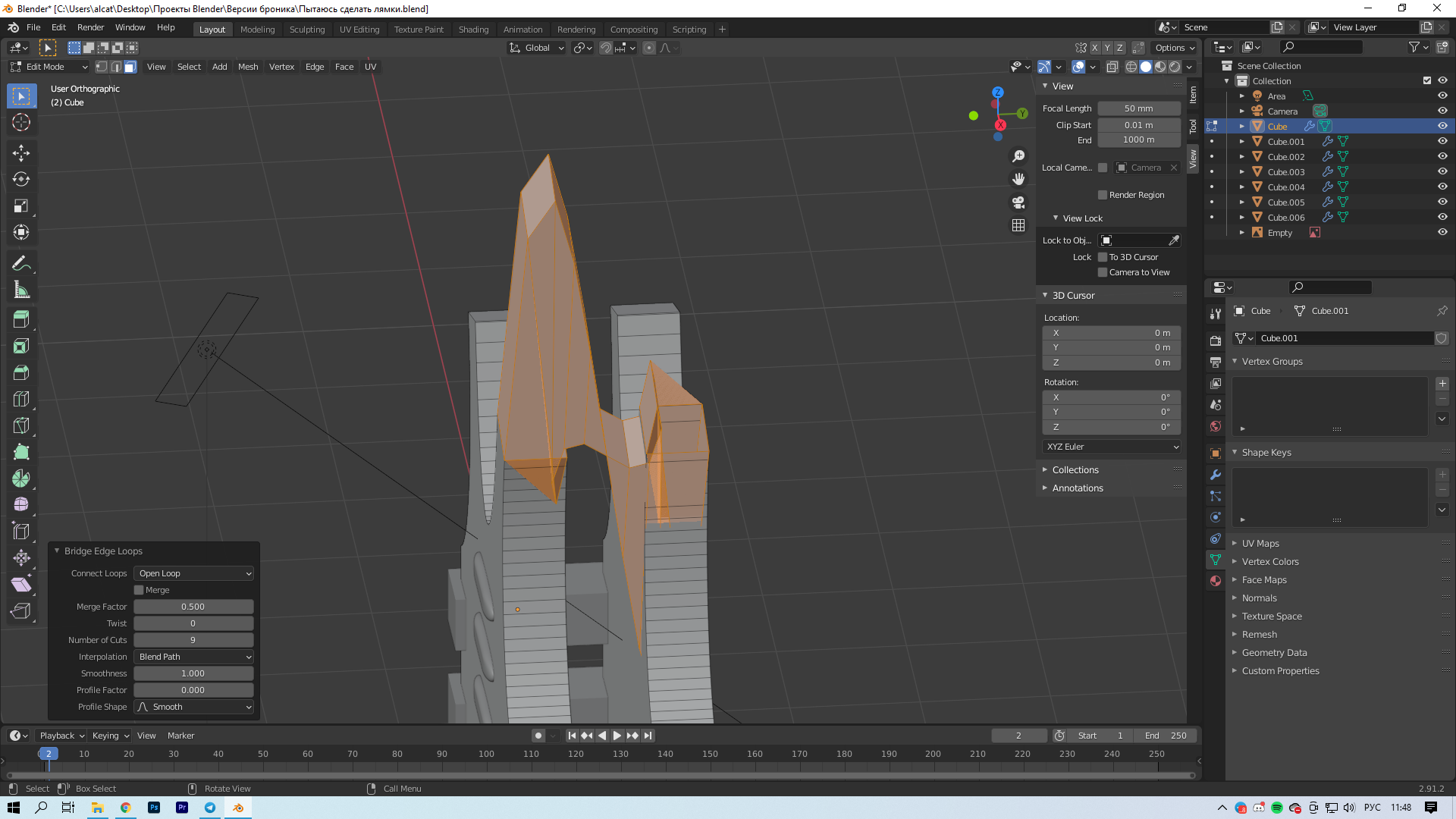Select the Smooth vertices tool
Image resolution: width=1456 pixels, height=819 pixels.
pyautogui.click(x=21, y=504)
